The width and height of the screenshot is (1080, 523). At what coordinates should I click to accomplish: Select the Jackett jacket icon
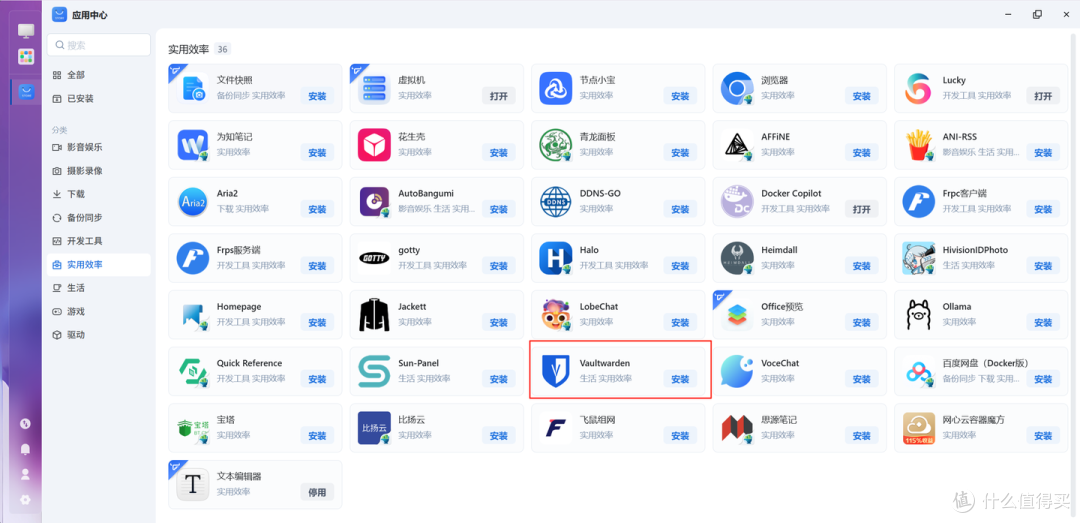[x=375, y=315]
